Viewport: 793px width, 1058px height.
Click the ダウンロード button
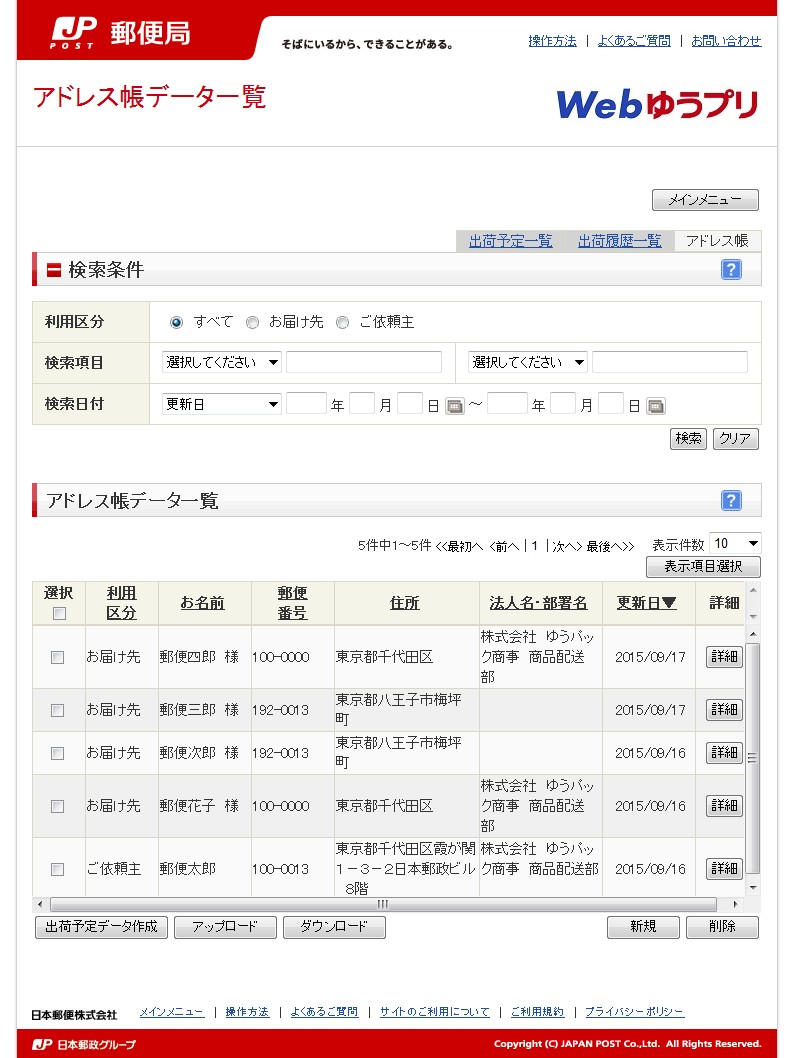coord(334,927)
